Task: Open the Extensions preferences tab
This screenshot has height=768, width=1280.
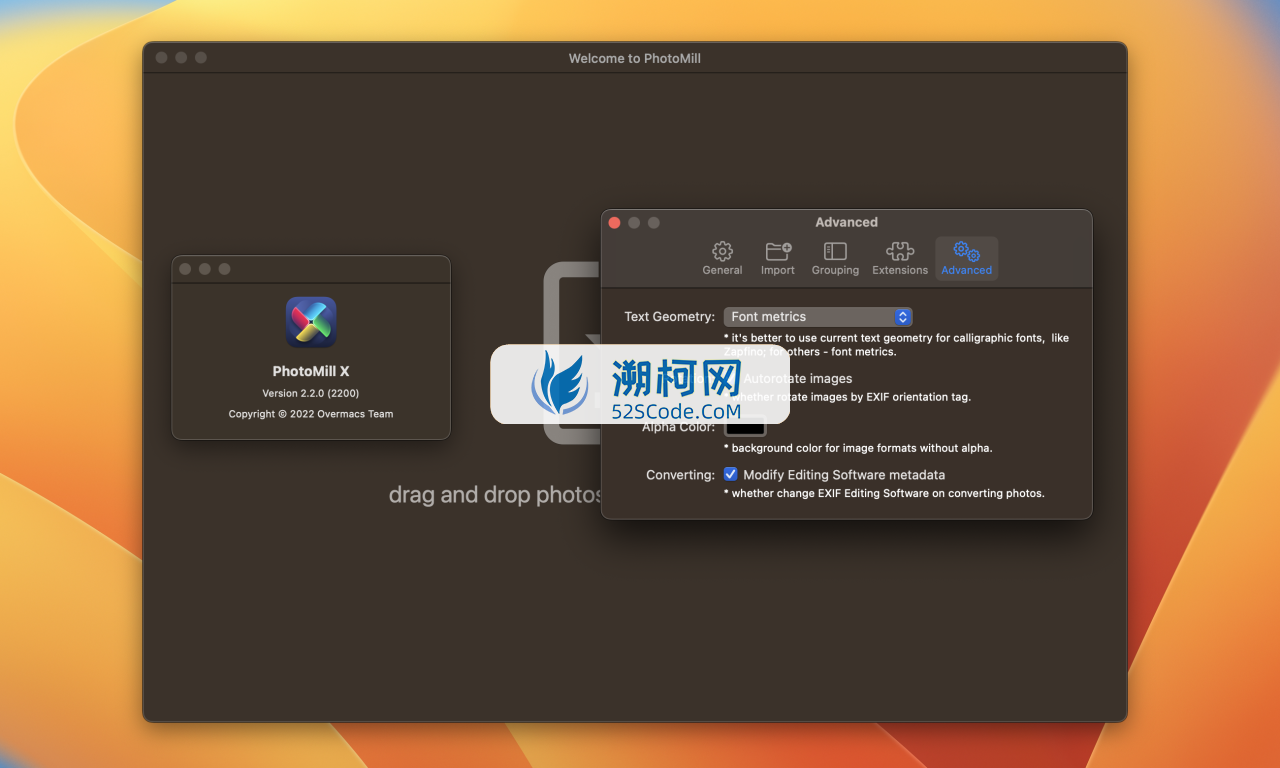Action: click(x=900, y=258)
